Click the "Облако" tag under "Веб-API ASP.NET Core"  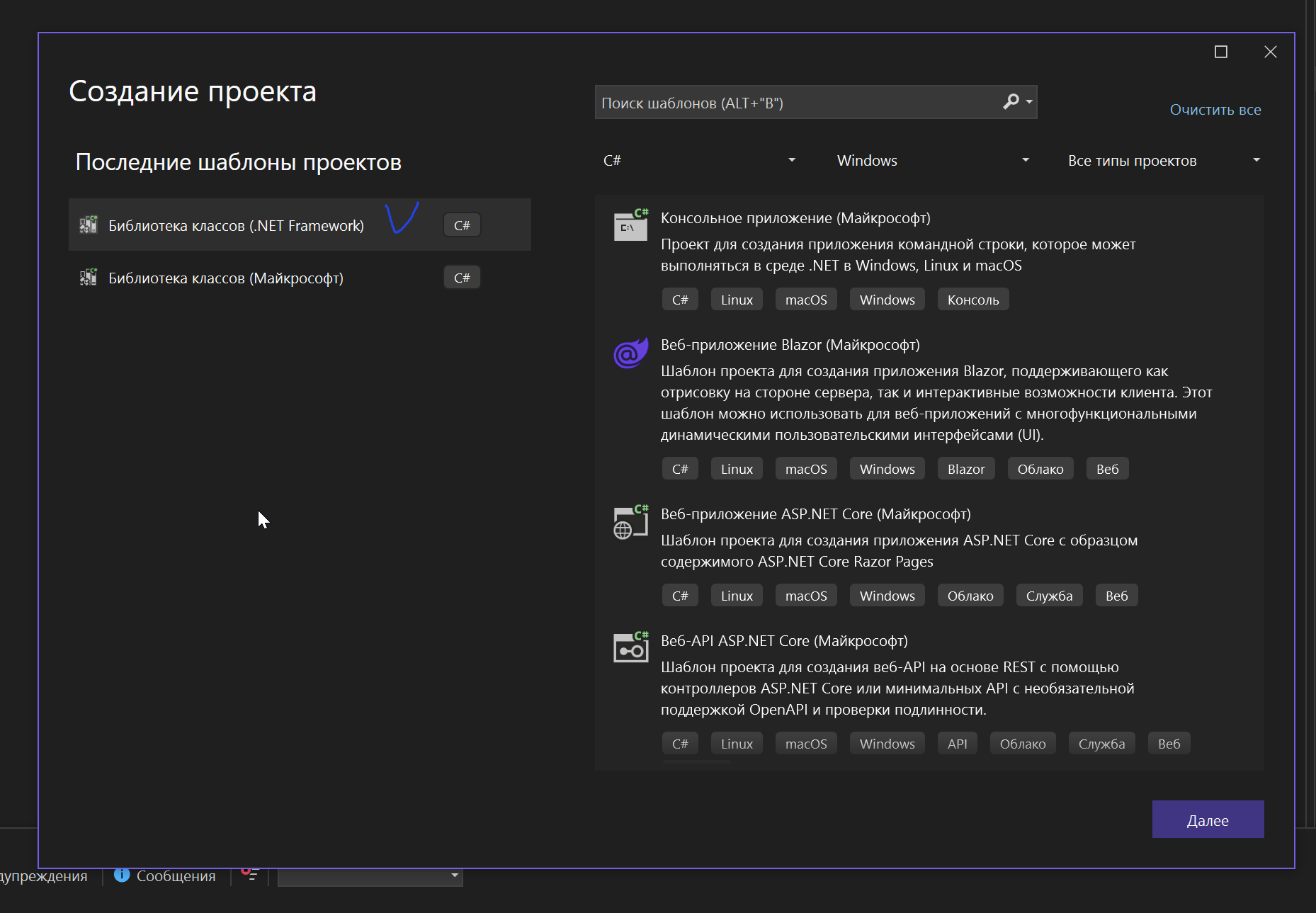coord(1023,744)
